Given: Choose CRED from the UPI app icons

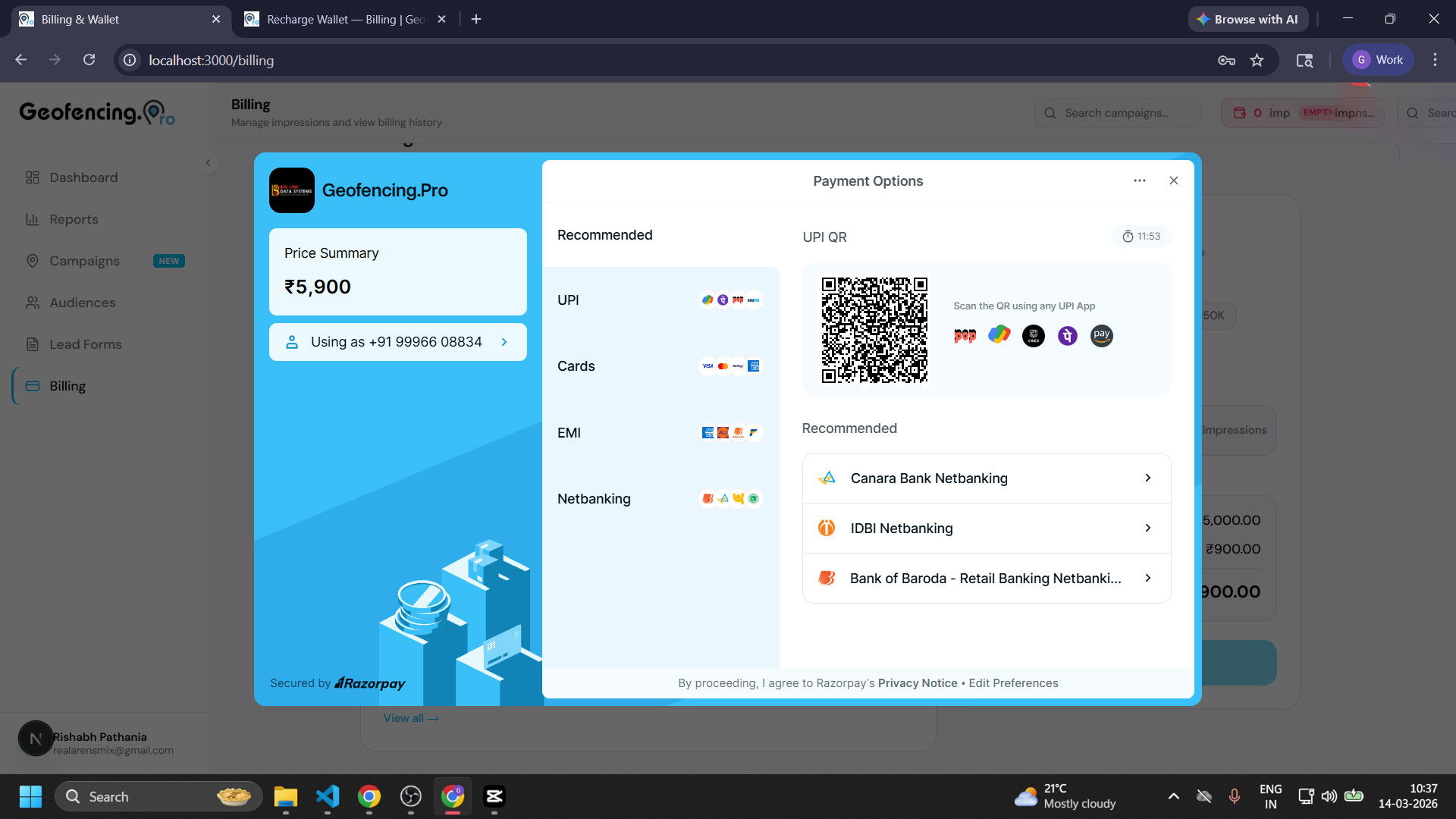Looking at the screenshot, I should (1034, 335).
